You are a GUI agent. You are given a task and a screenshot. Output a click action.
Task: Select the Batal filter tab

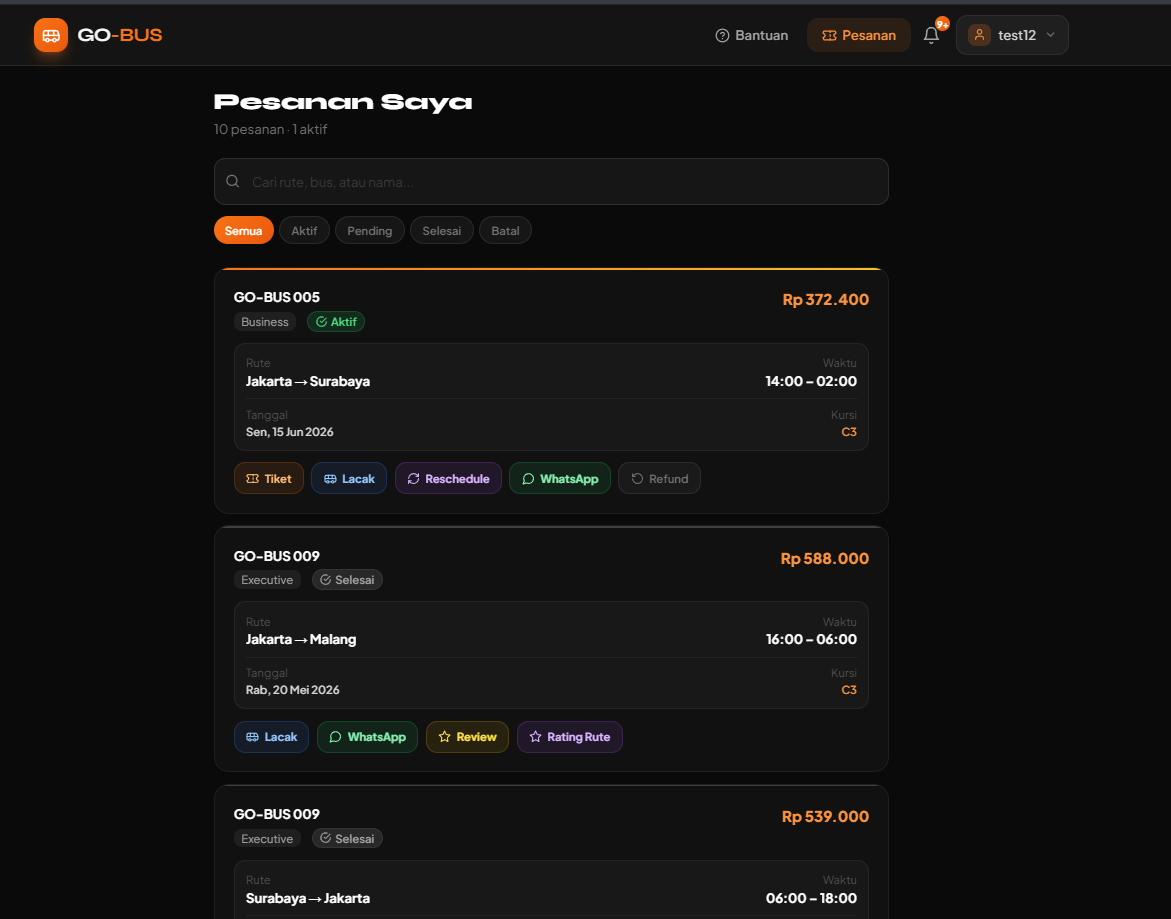point(505,231)
